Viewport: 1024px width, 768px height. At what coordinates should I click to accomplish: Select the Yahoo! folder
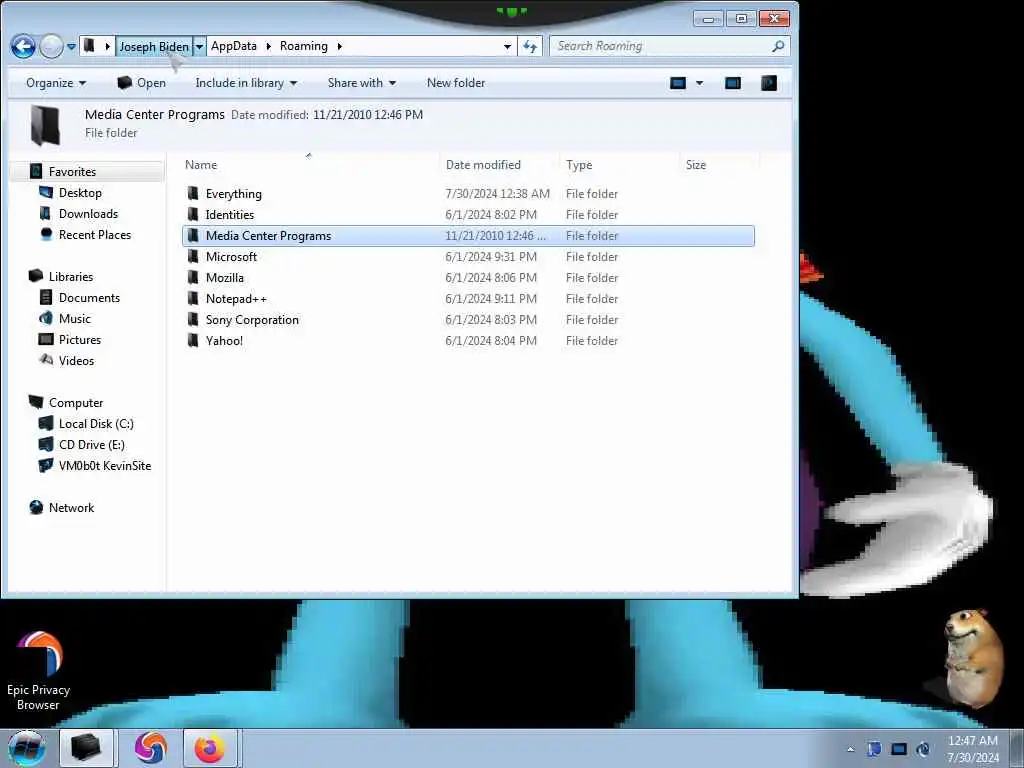224,340
